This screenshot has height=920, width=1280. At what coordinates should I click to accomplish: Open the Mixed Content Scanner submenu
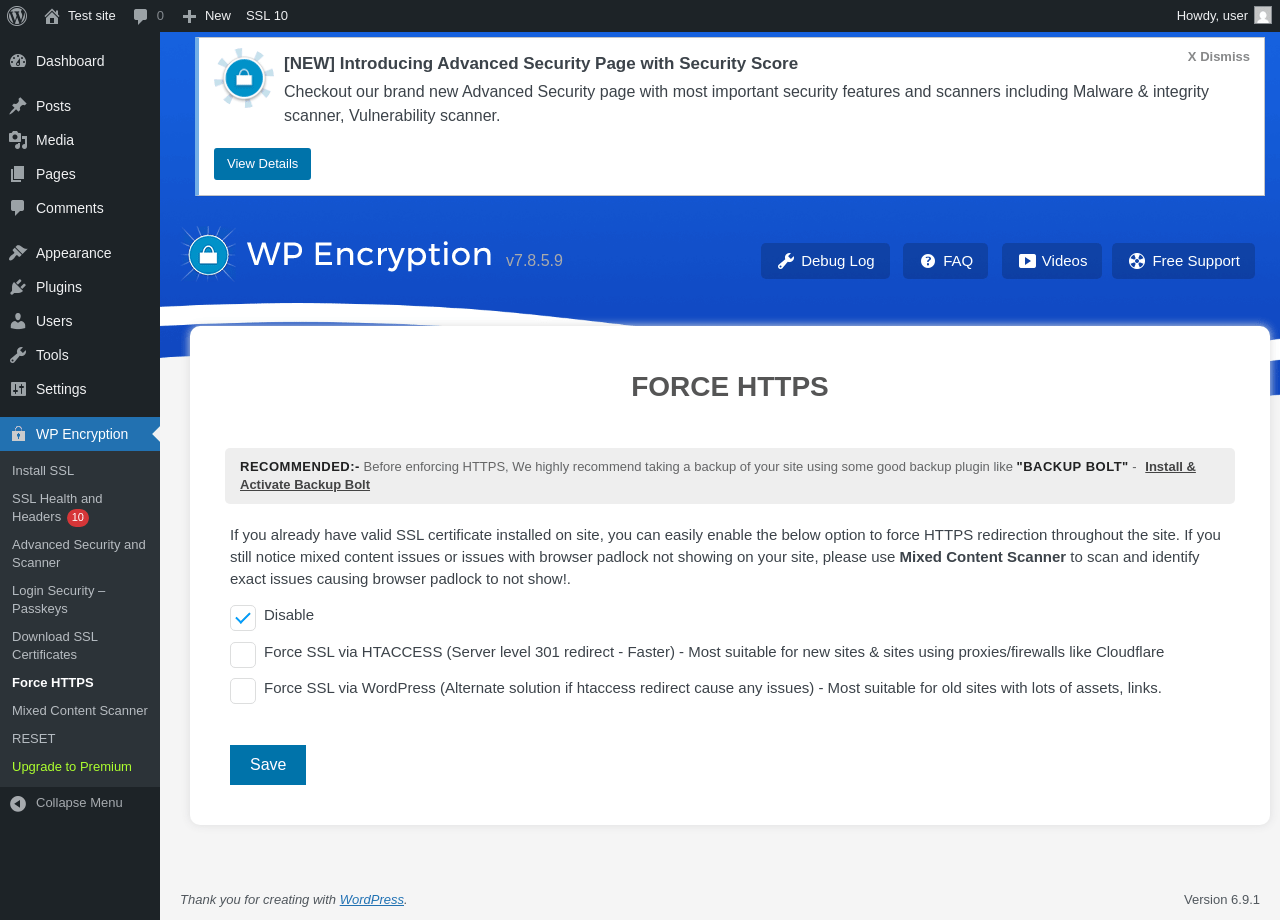80,711
